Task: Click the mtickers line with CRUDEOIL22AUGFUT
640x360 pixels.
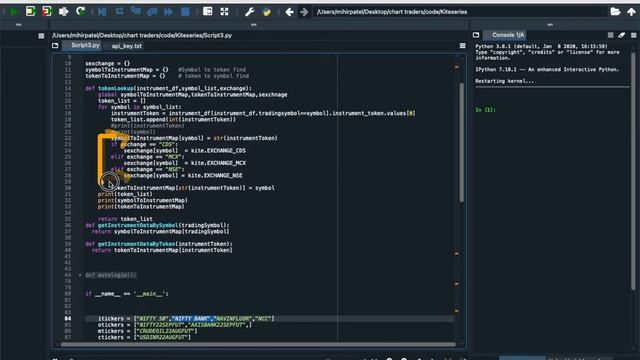Action: point(147,331)
